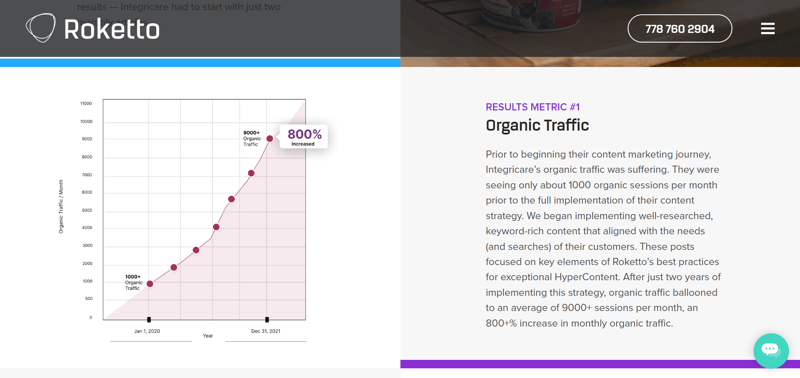Select the chart point near 3000

(x=196, y=250)
